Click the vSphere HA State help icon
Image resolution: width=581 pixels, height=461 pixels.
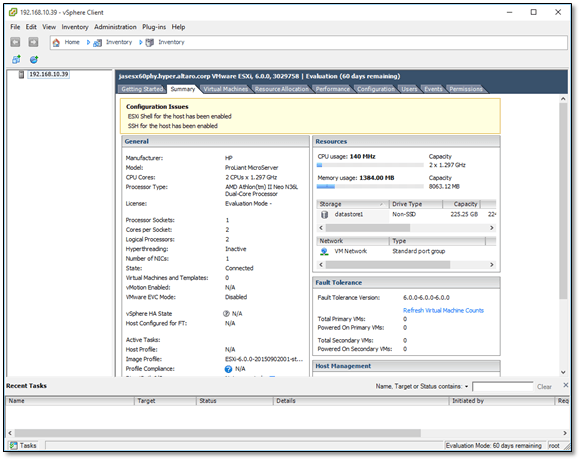point(226,314)
